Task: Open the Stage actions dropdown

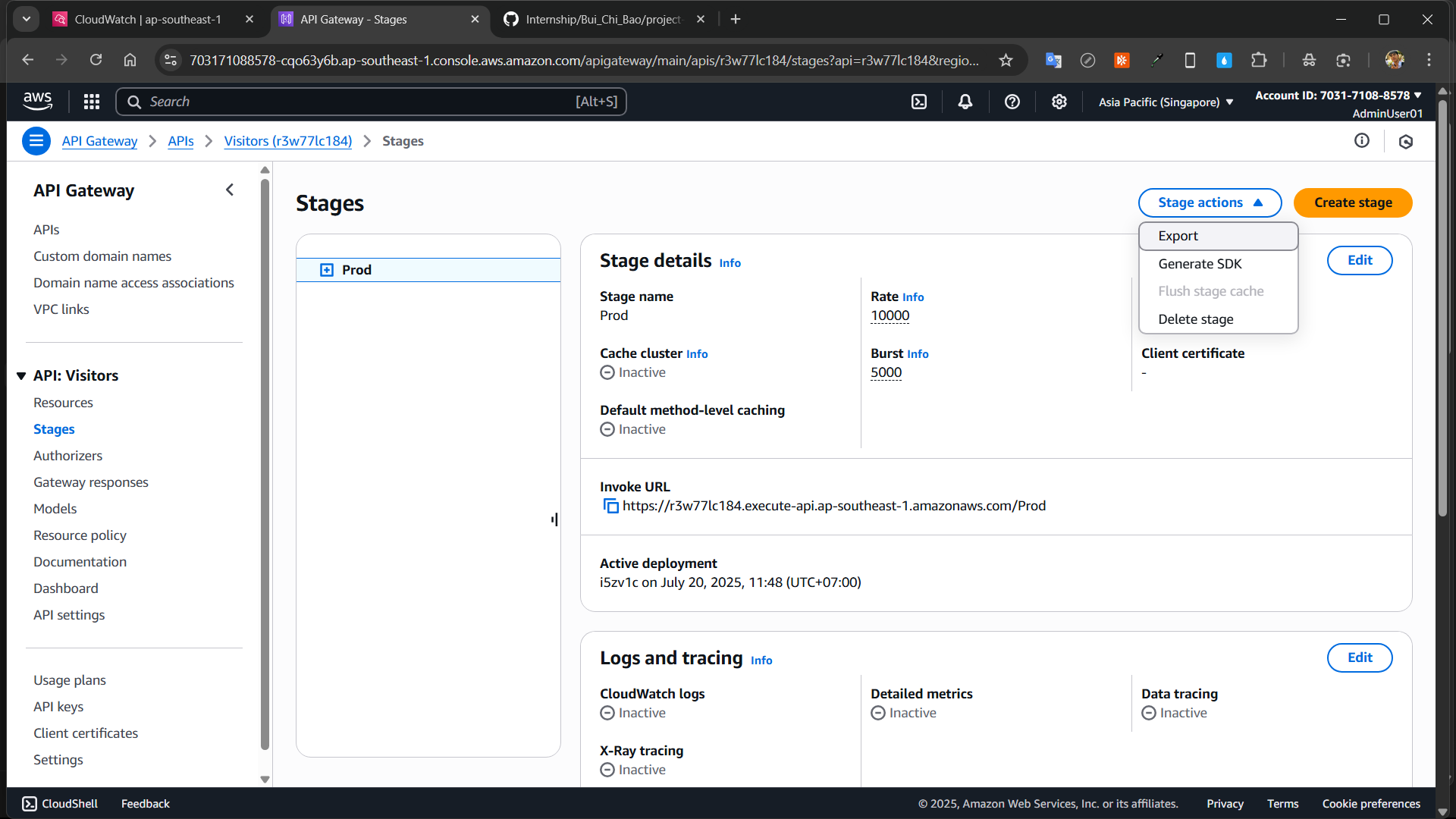Action: 1210,202
